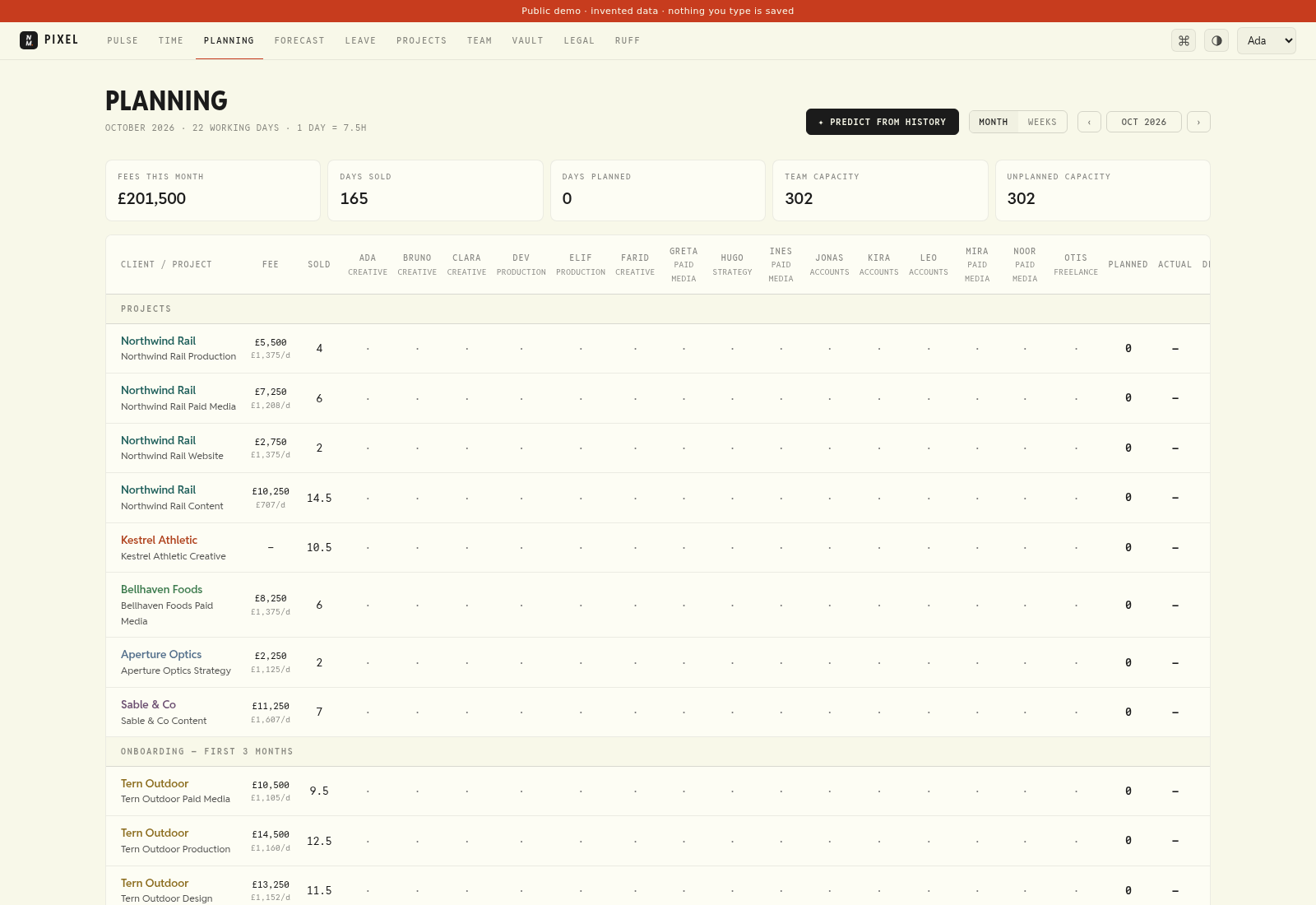Go to previous month arrow
The image size is (1316, 905).
click(x=1089, y=122)
